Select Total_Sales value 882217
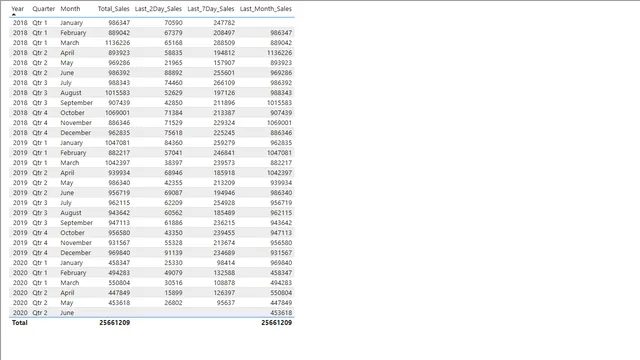The image size is (640, 360). coord(119,153)
